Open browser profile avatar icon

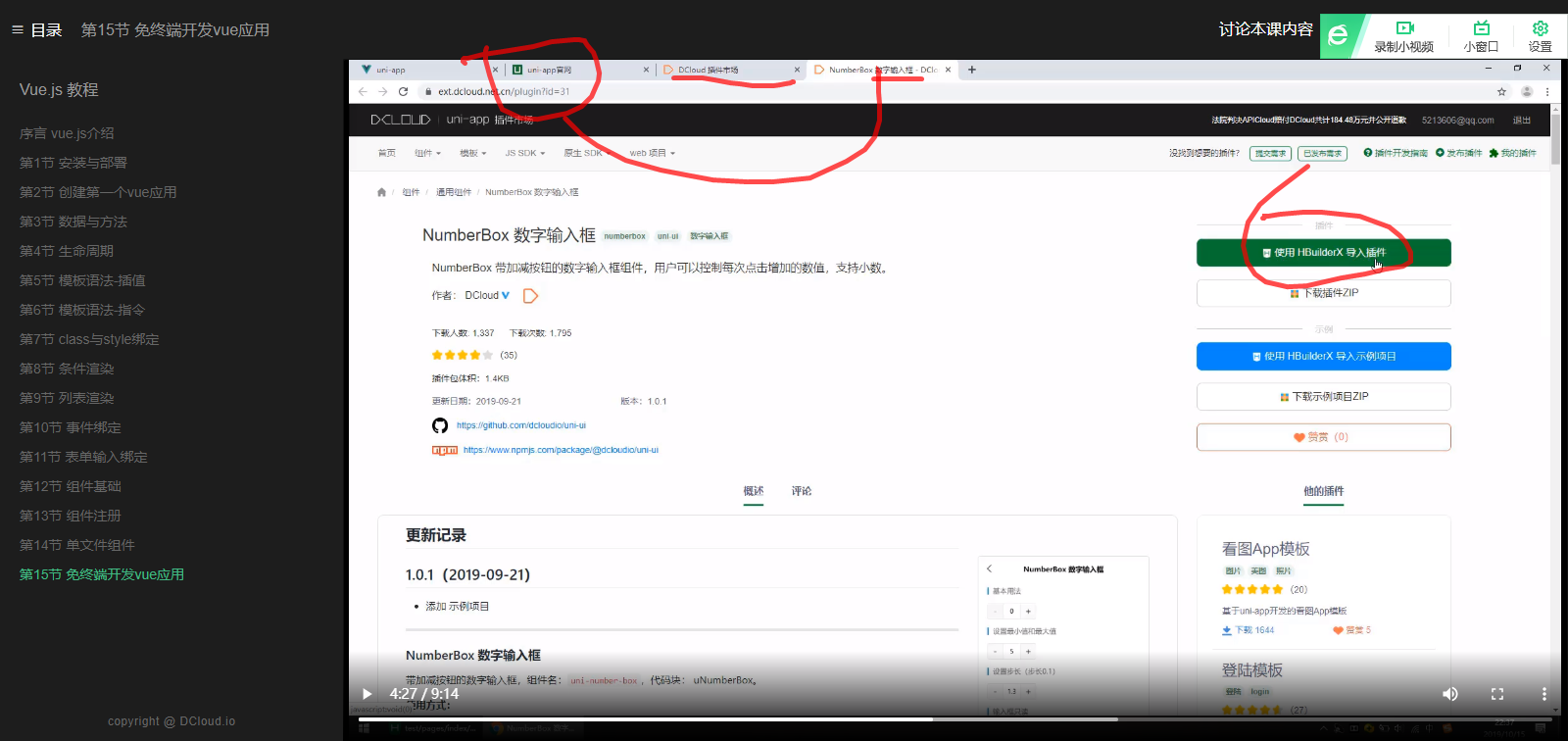coord(1527,91)
